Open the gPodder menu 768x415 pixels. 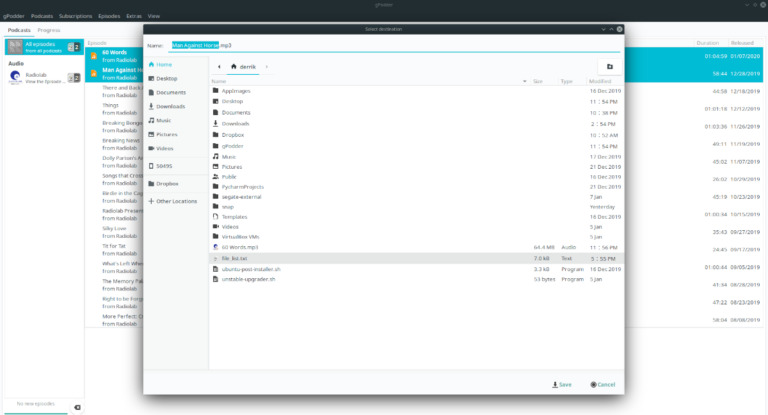point(14,16)
